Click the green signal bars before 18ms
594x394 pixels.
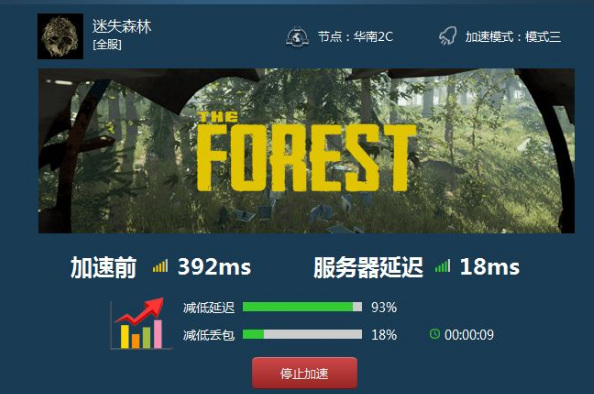coord(442,266)
